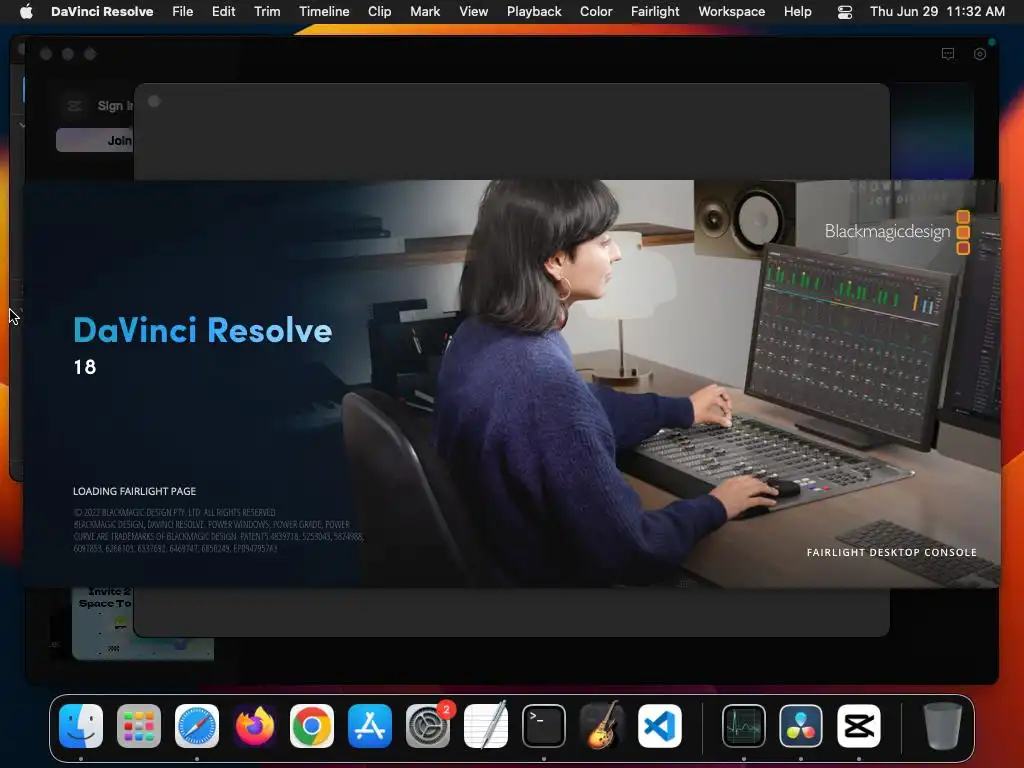This screenshot has width=1024, height=768.
Task: Open the Edit menu
Action: point(223,11)
